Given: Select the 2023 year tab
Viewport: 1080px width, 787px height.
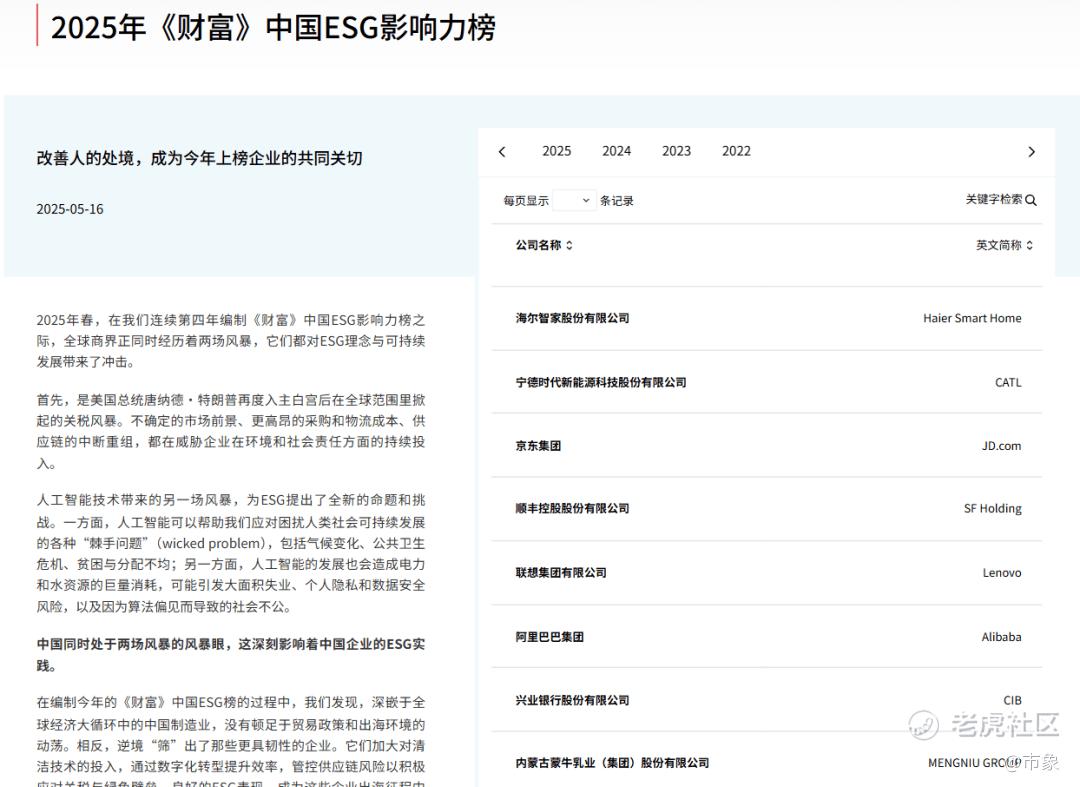Looking at the screenshot, I should [676, 151].
